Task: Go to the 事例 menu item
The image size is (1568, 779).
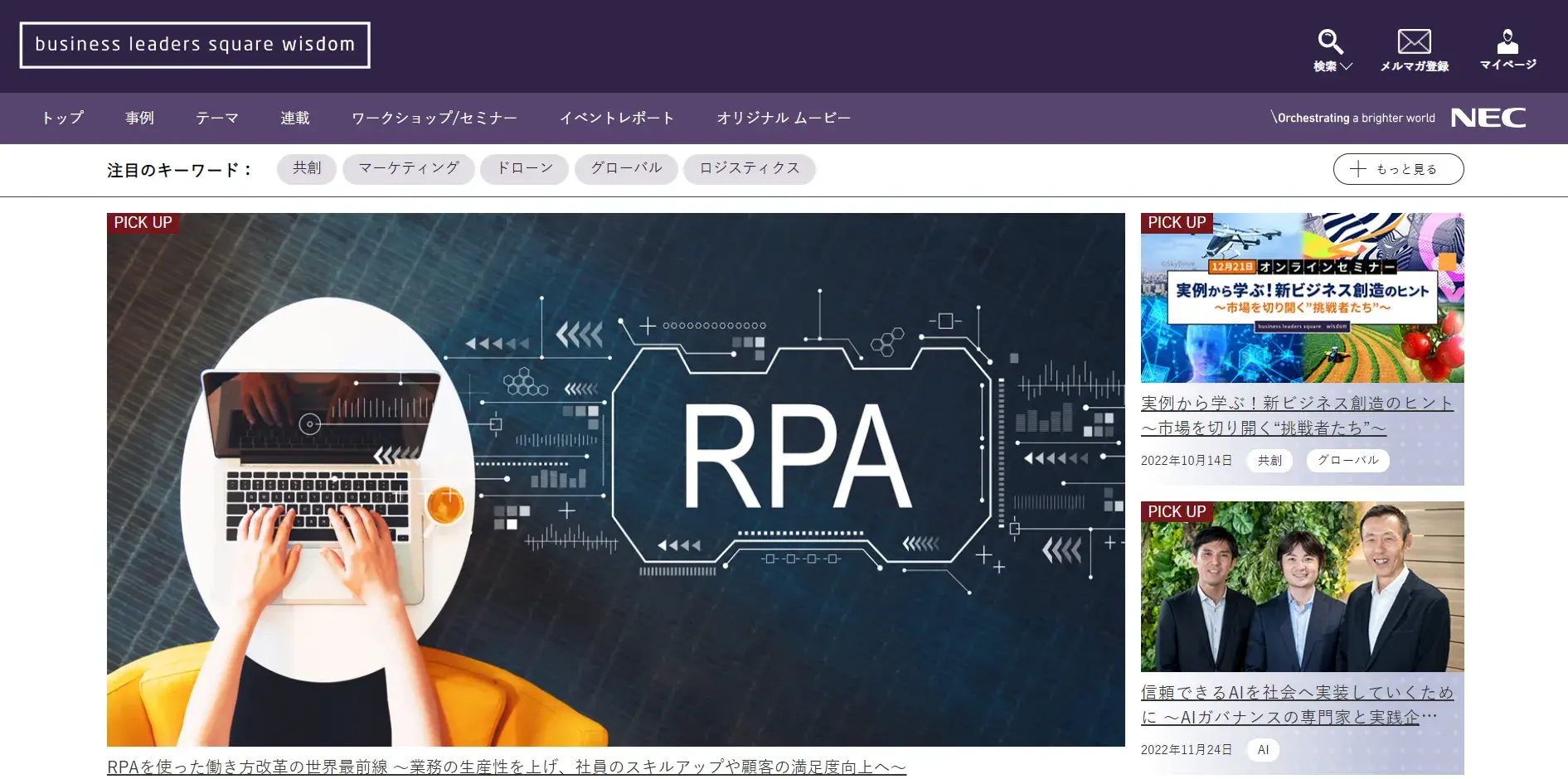Action: [139, 118]
